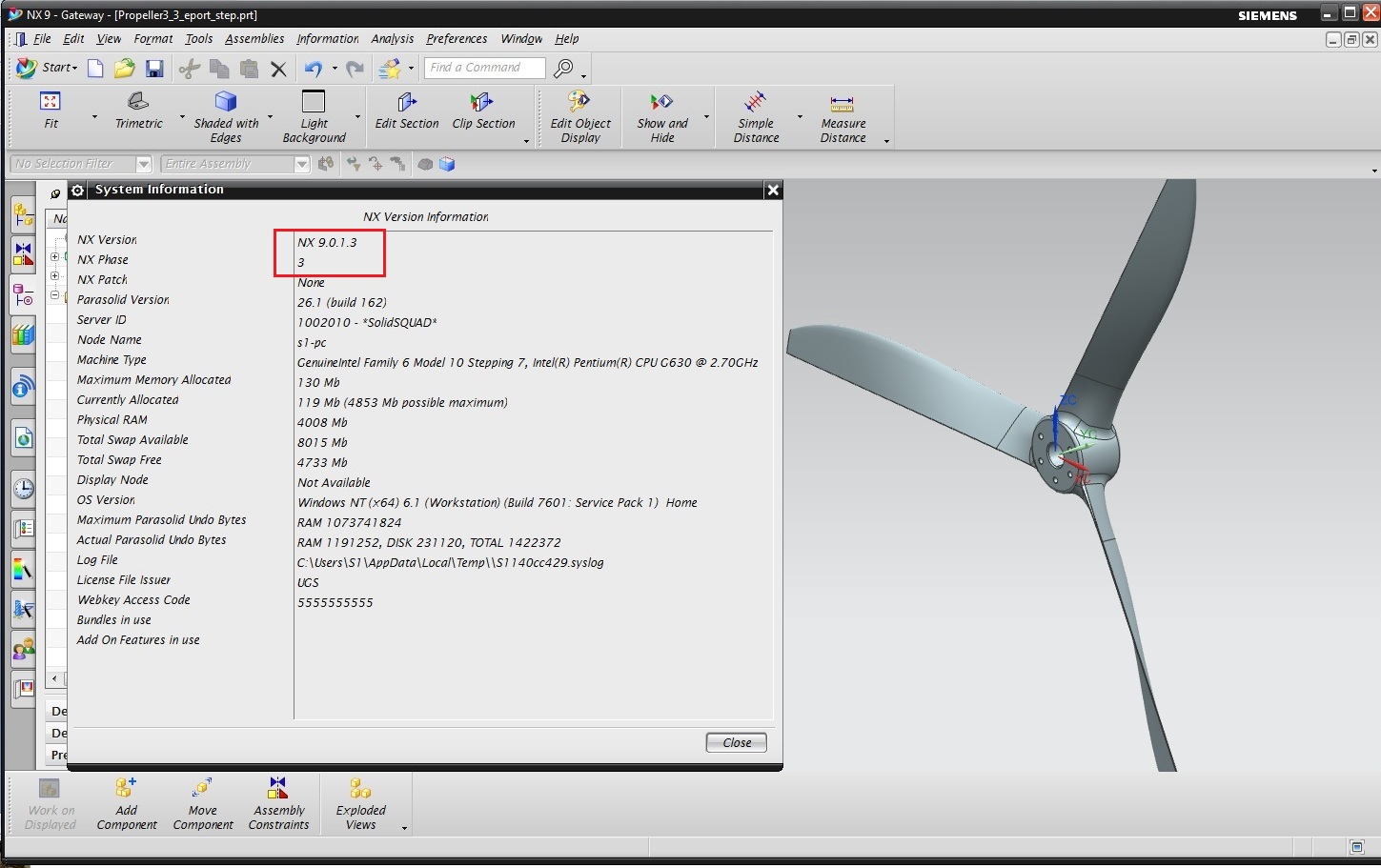The image size is (1381, 868).
Task: Click the Command Finder magnifier icon
Action: [x=564, y=68]
